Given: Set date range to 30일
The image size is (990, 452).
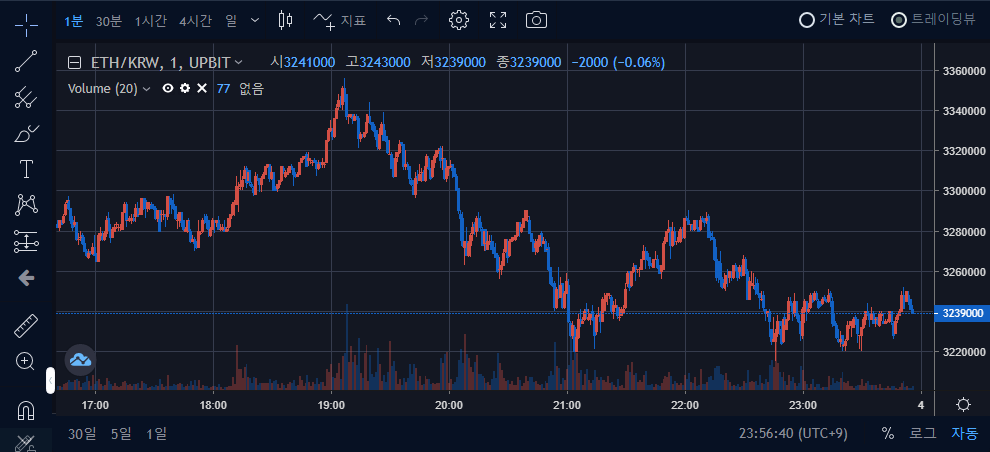Looking at the screenshot, I should pos(82,434).
